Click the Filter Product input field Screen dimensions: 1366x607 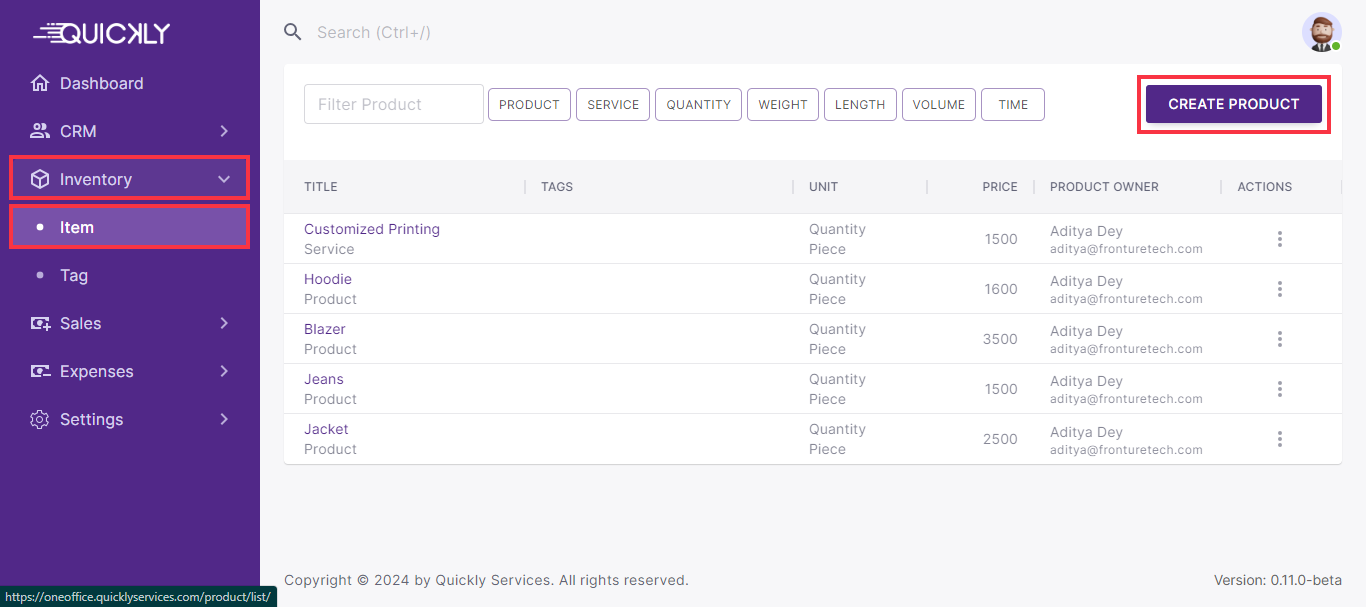[394, 104]
